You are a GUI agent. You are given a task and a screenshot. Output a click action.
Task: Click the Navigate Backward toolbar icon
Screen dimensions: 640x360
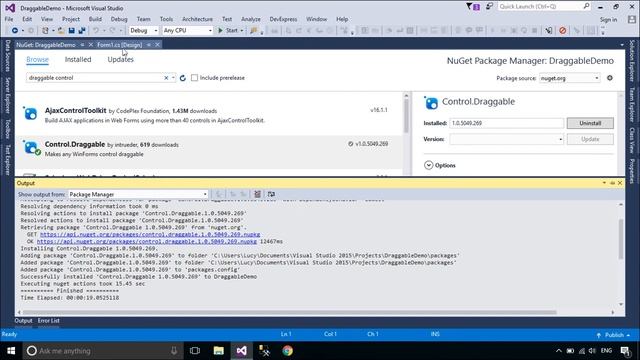tap(15, 31)
